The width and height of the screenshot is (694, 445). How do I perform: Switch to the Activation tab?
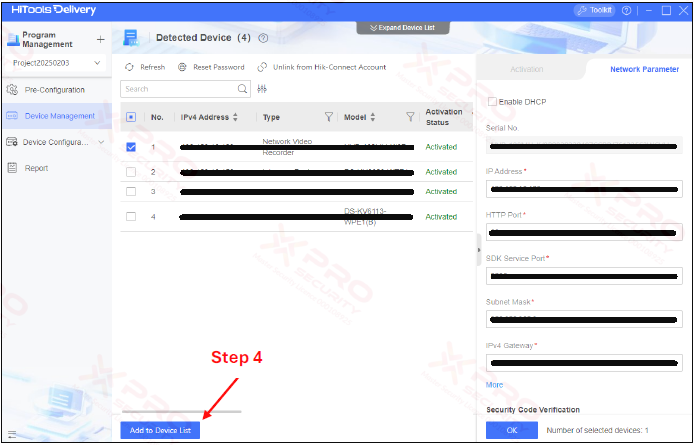coord(527,70)
